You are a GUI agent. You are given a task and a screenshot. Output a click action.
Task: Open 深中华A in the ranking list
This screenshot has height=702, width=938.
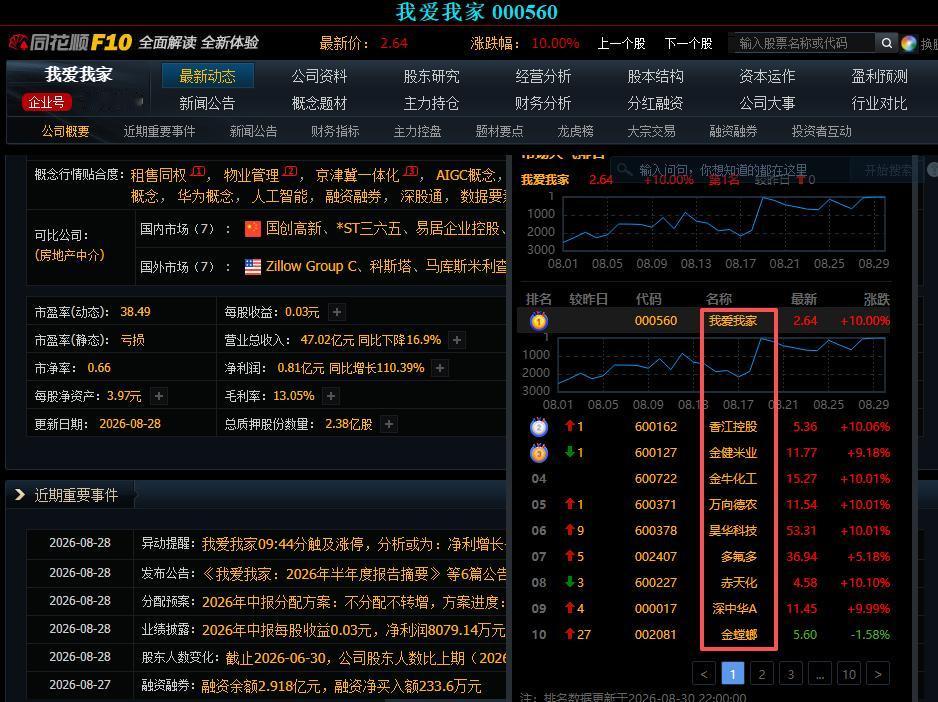pyautogui.click(x=735, y=609)
